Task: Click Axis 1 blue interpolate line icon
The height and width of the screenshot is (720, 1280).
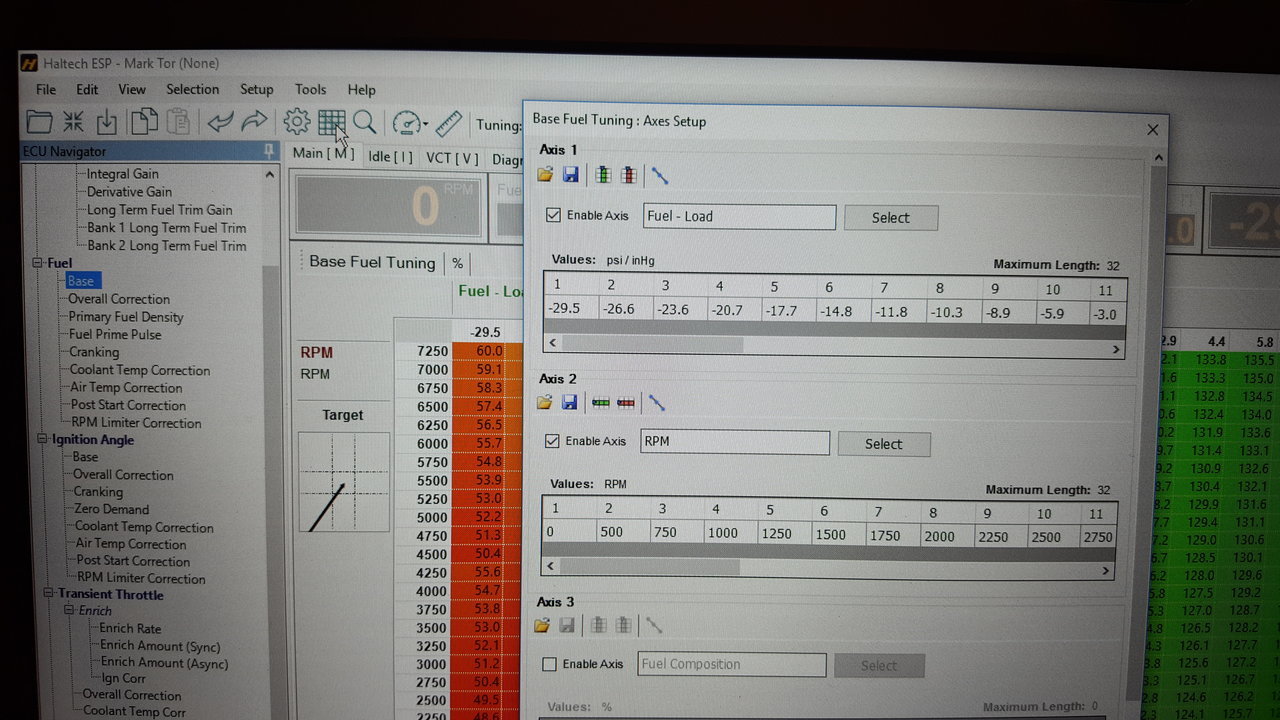Action: pos(659,175)
